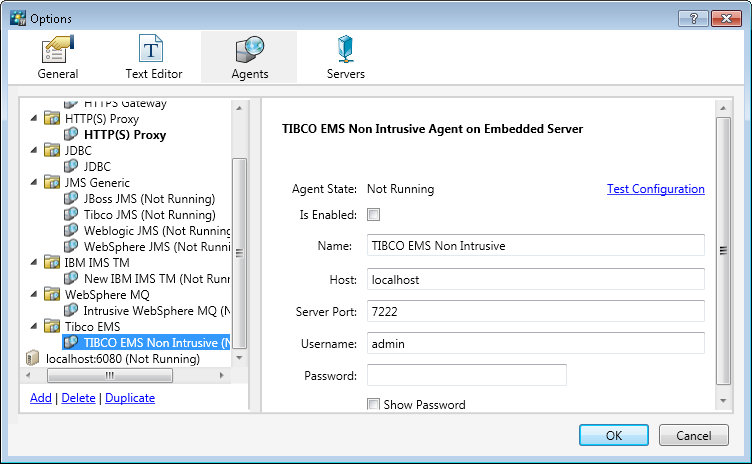This screenshot has width=752, height=464.
Task: Toggle the Show Password checkbox
Action: (x=374, y=405)
